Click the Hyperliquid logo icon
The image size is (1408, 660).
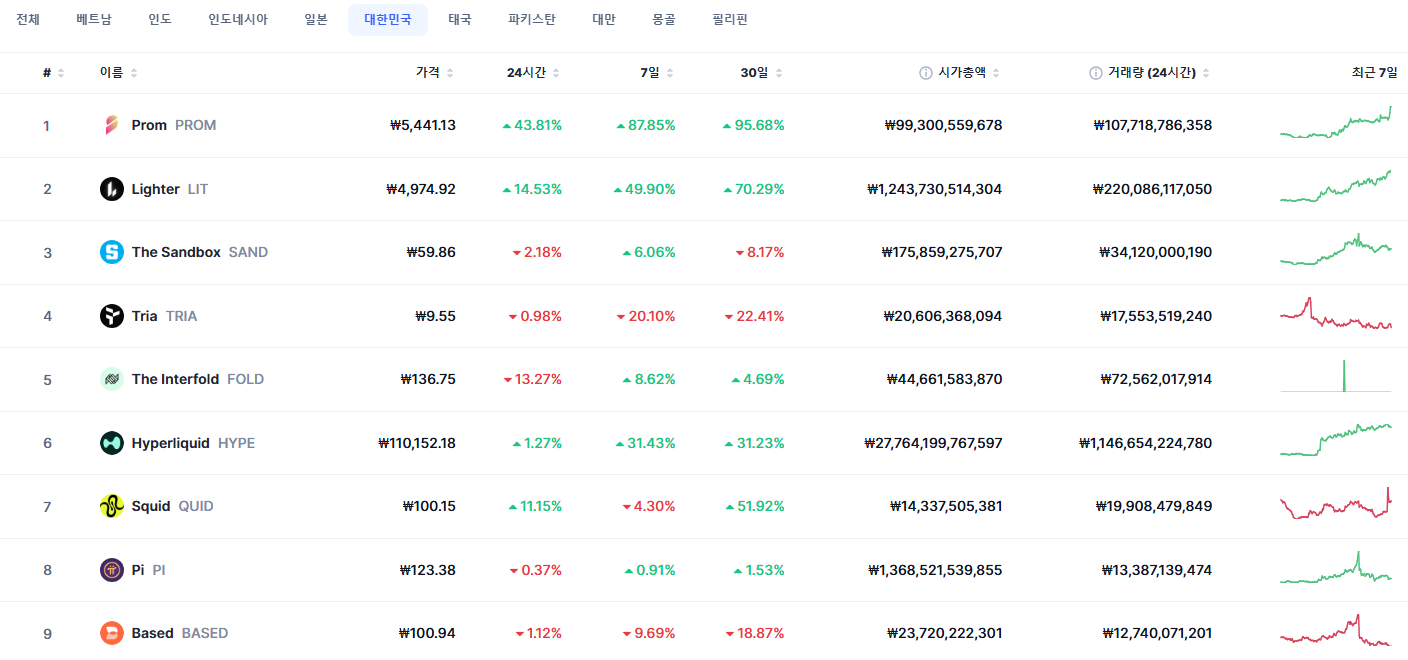[x=111, y=443]
